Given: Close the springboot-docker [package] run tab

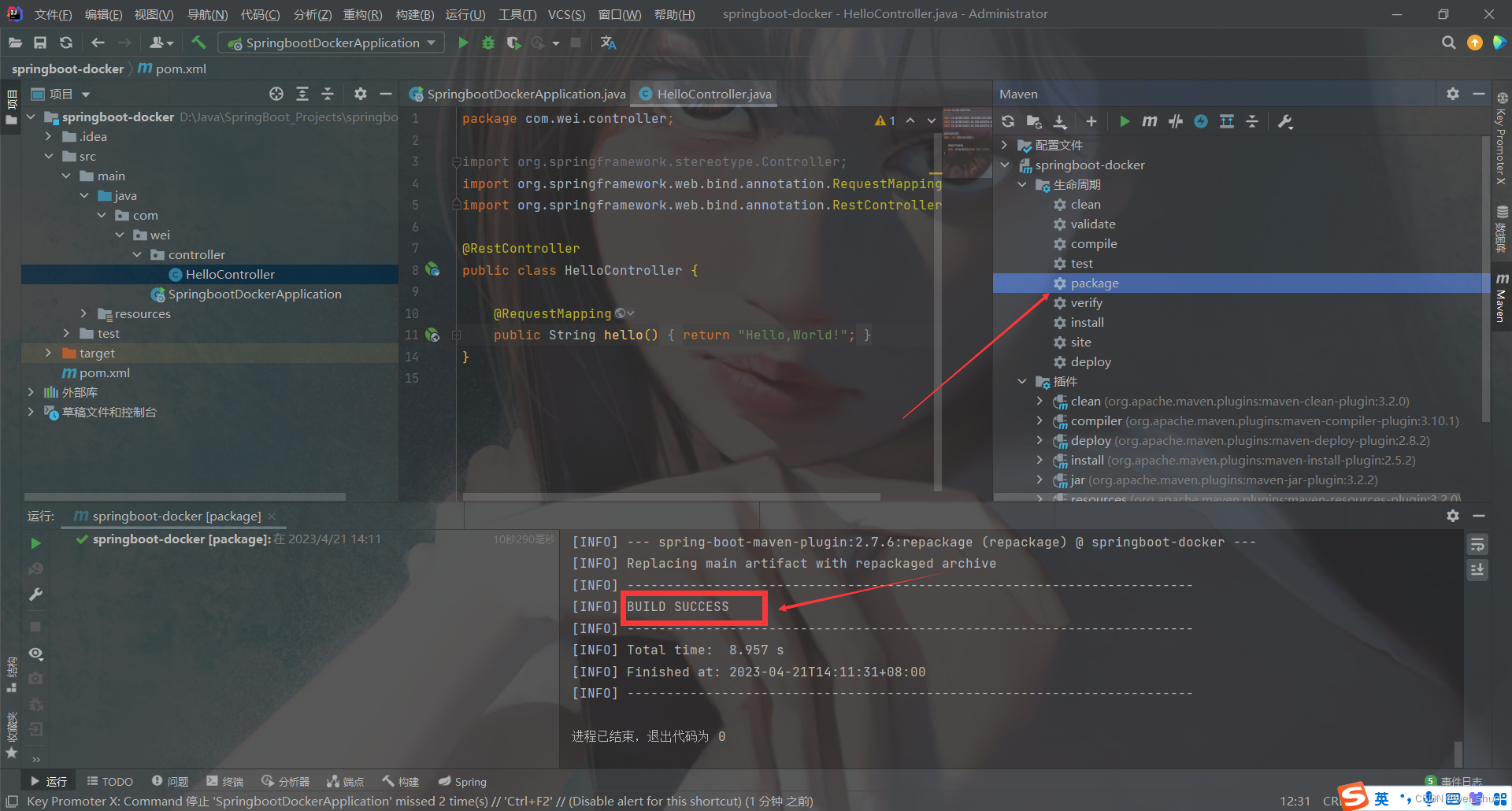Looking at the screenshot, I should point(272,516).
